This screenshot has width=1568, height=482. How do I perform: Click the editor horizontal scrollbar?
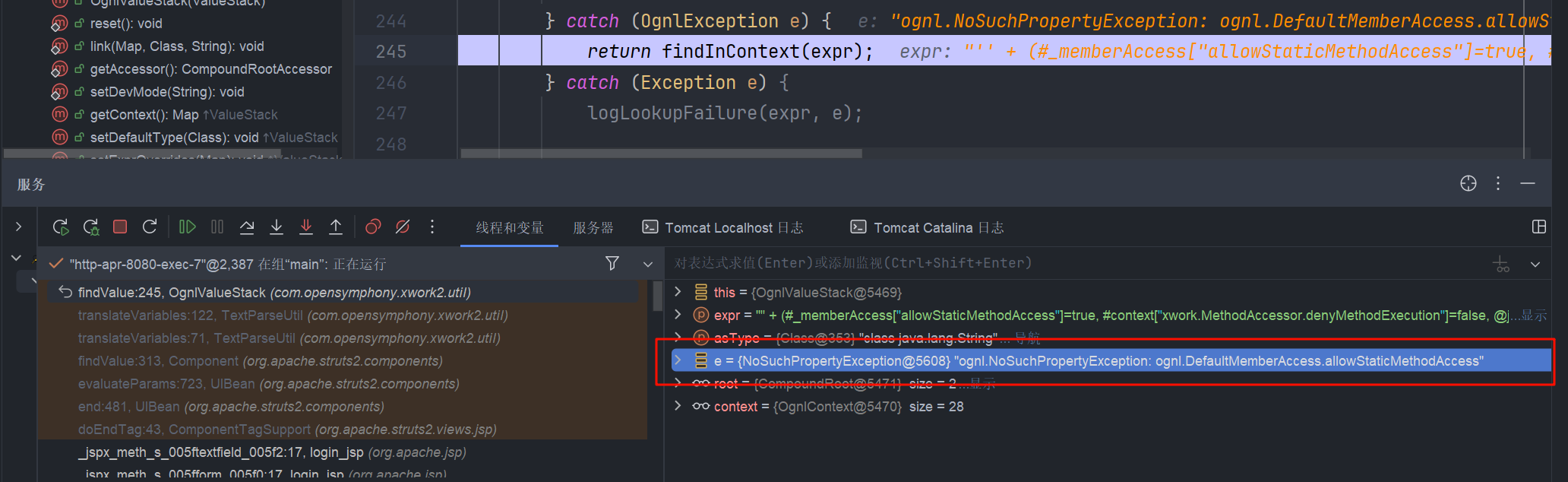[662, 153]
